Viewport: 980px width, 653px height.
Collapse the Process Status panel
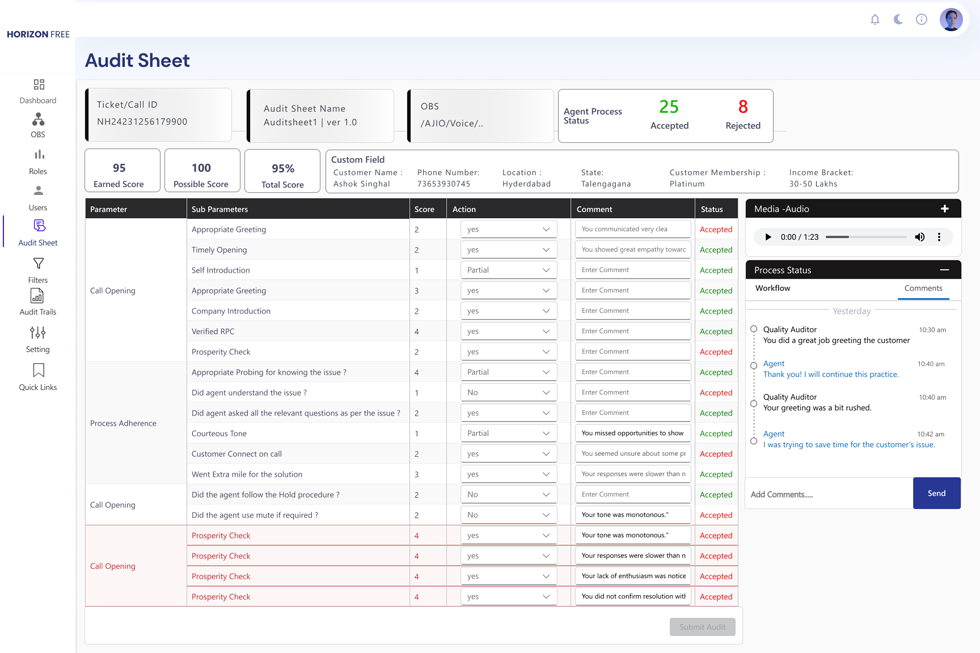pos(944,270)
